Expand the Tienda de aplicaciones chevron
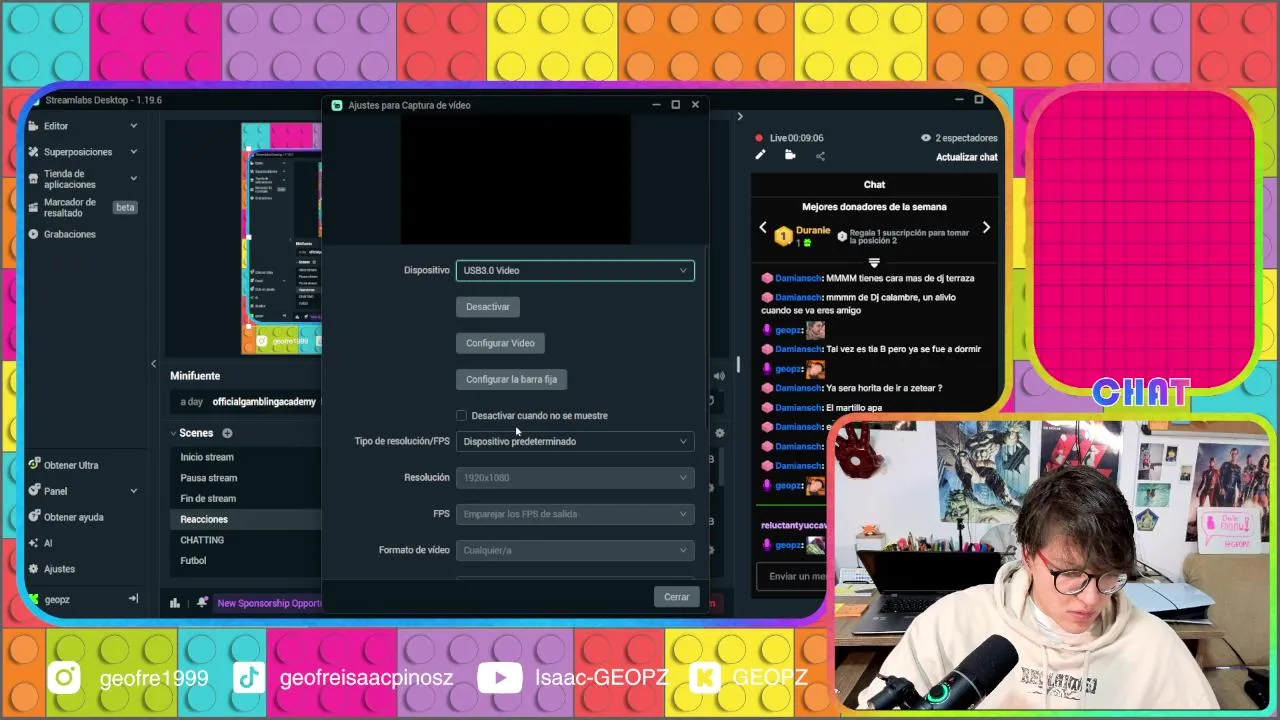Screen dimensions: 1280x720 (x=133, y=178)
